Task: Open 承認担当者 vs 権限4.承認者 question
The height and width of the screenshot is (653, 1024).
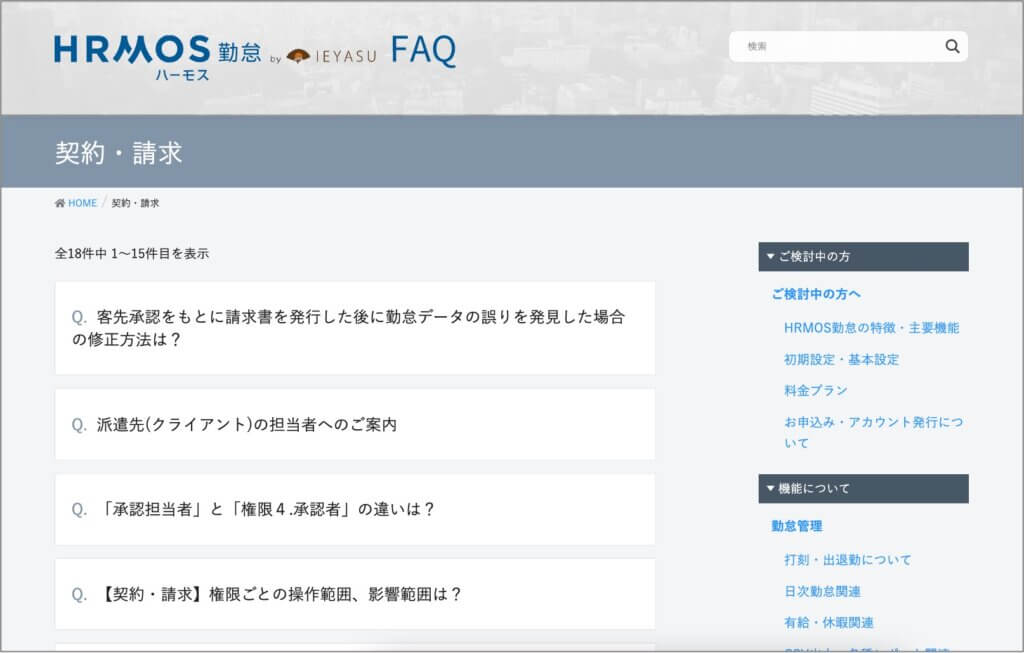Action: click(266, 509)
